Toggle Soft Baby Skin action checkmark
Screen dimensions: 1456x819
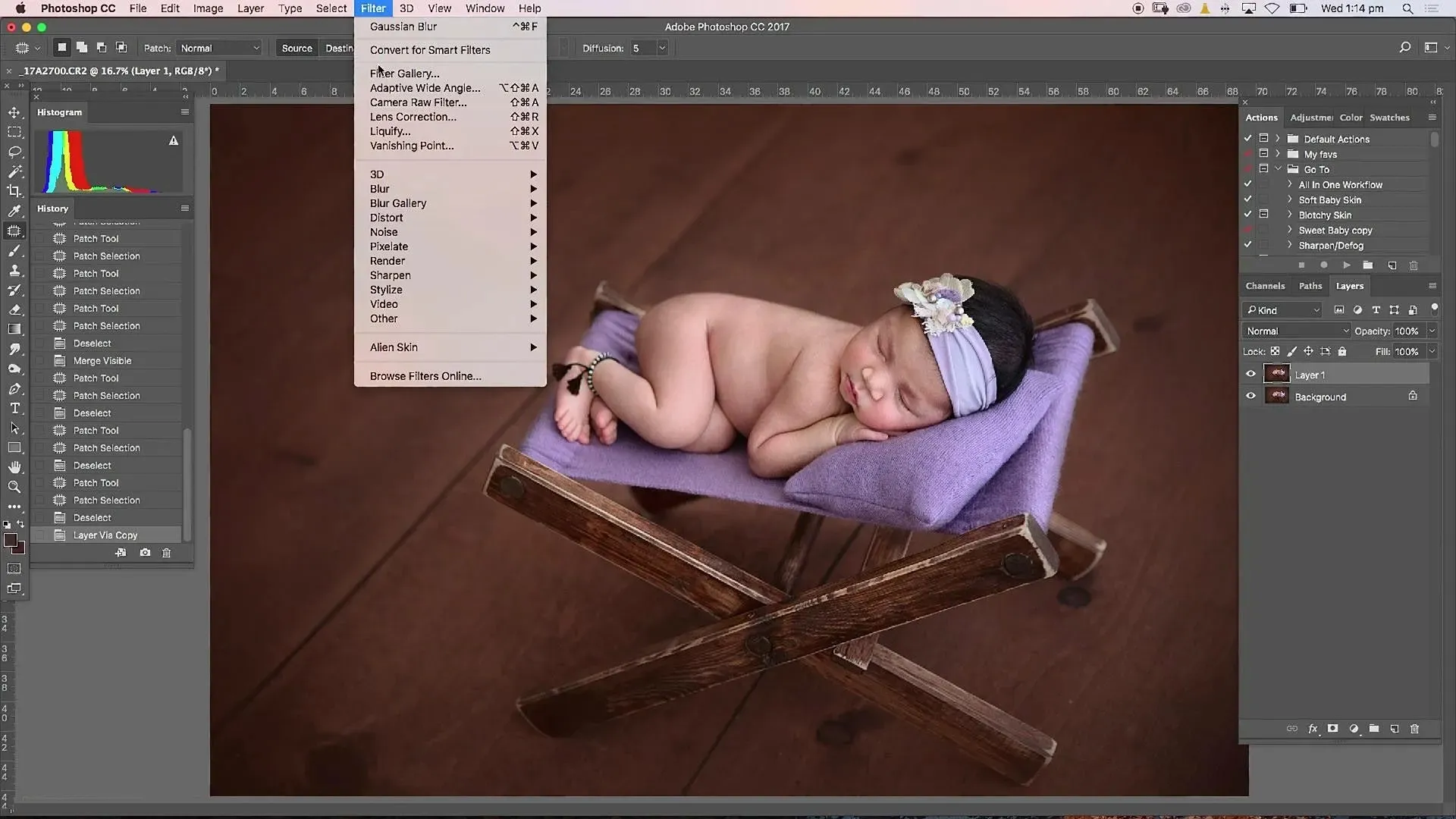[1247, 199]
